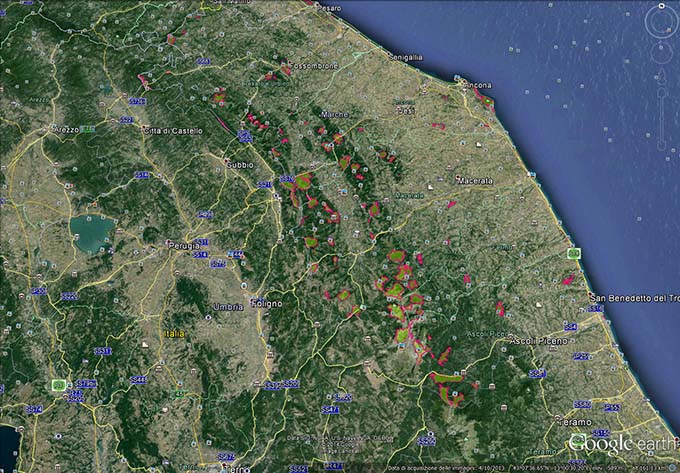Click the Ancona place label
The width and height of the screenshot is (680, 473).
click(x=477, y=86)
